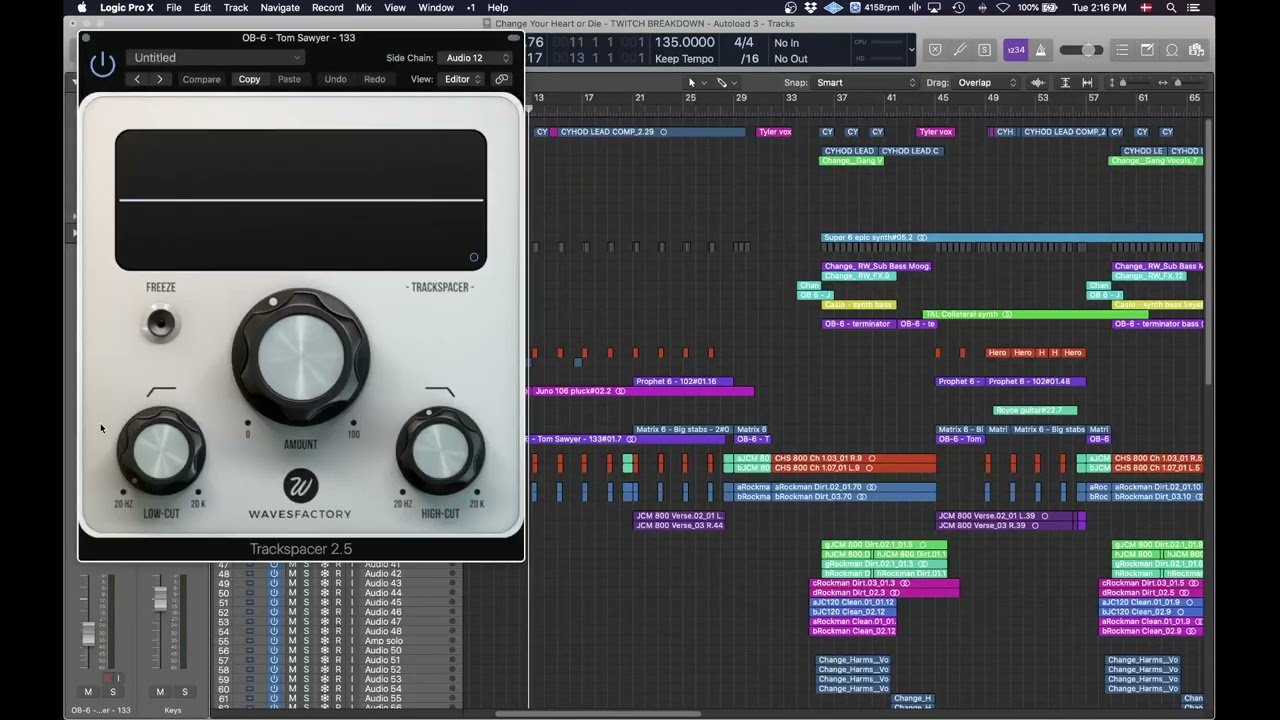Open the Note Pads button
Image resolution: width=1280 pixels, height=720 pixels.
(1147, 50)
